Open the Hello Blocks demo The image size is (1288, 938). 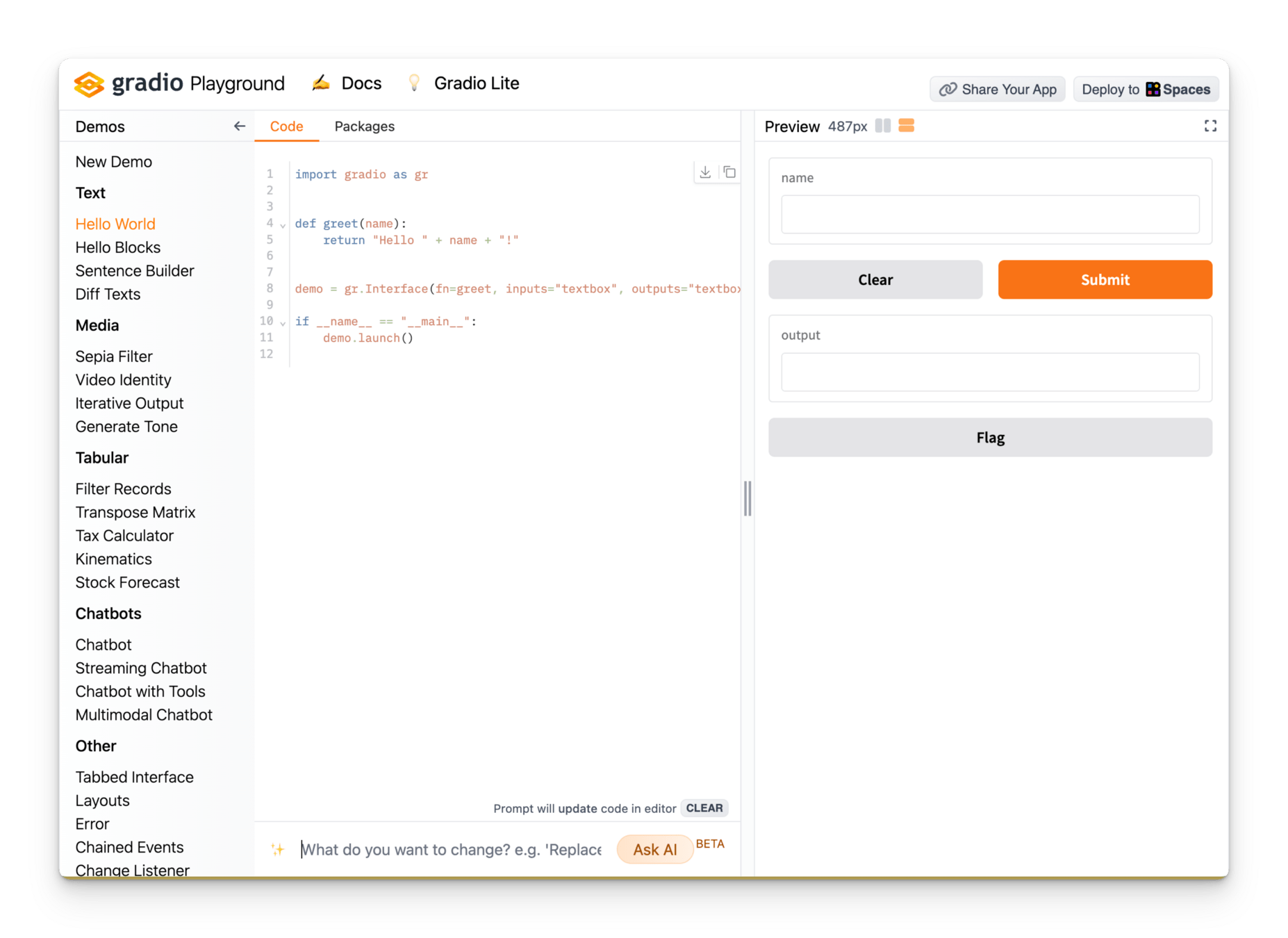coord(118,248)
